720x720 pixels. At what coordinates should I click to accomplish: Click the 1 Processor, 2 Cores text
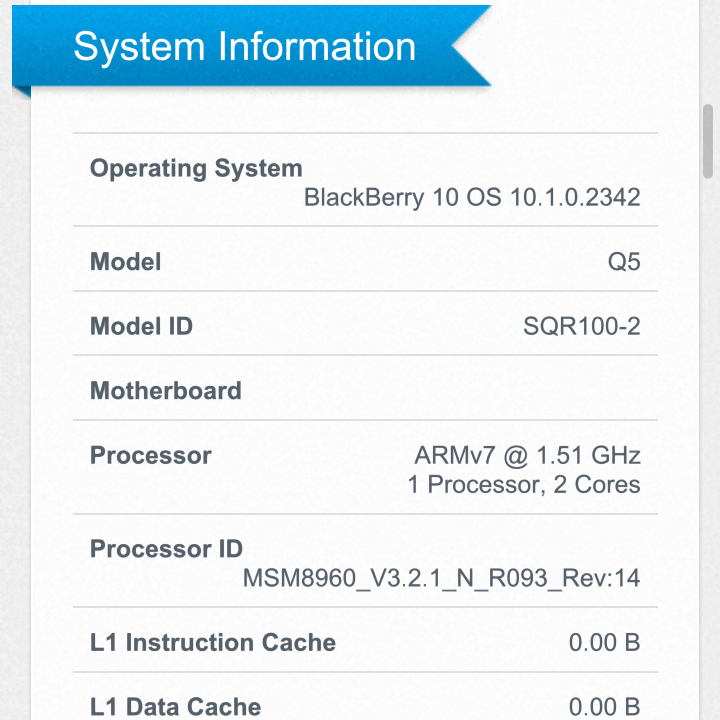coord(524,485)
